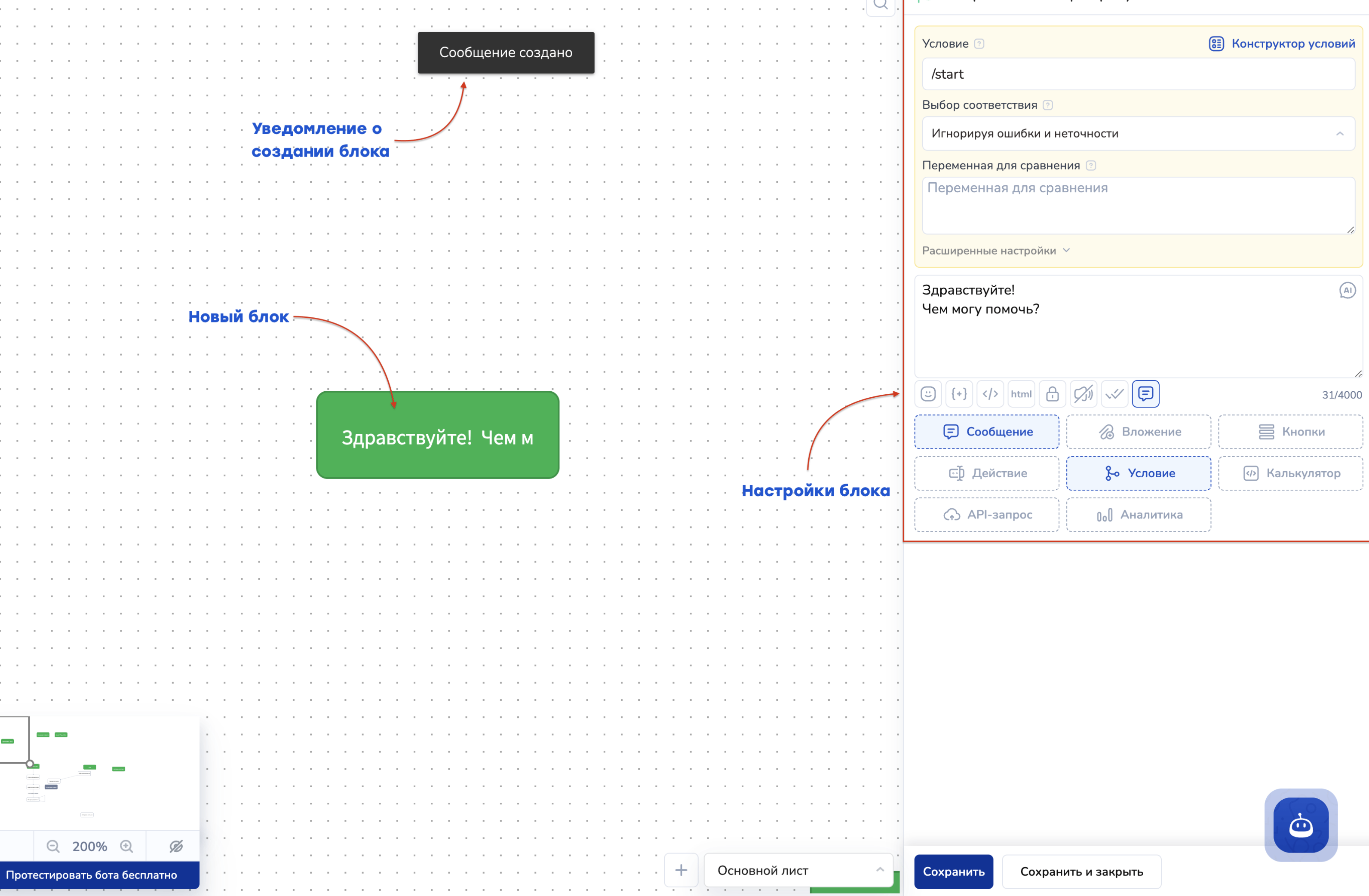
Task: Click the code brackets formatting icon
Action: point(990,394)
